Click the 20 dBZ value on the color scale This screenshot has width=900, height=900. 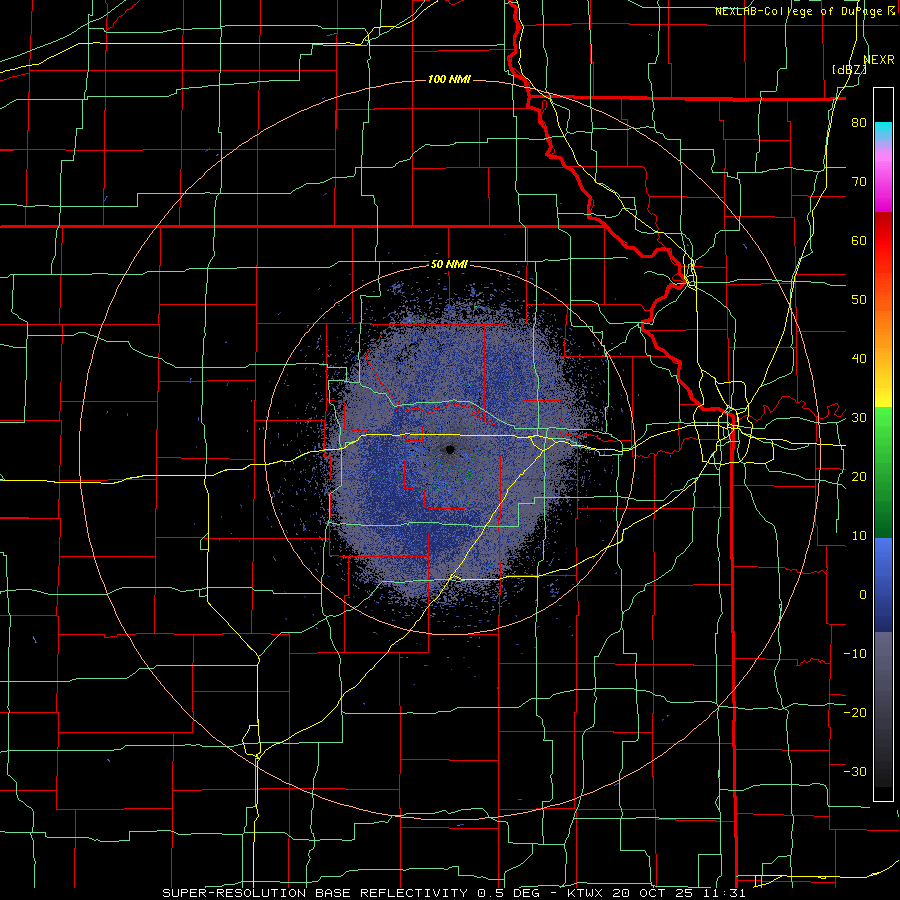[x=859, y=476]
